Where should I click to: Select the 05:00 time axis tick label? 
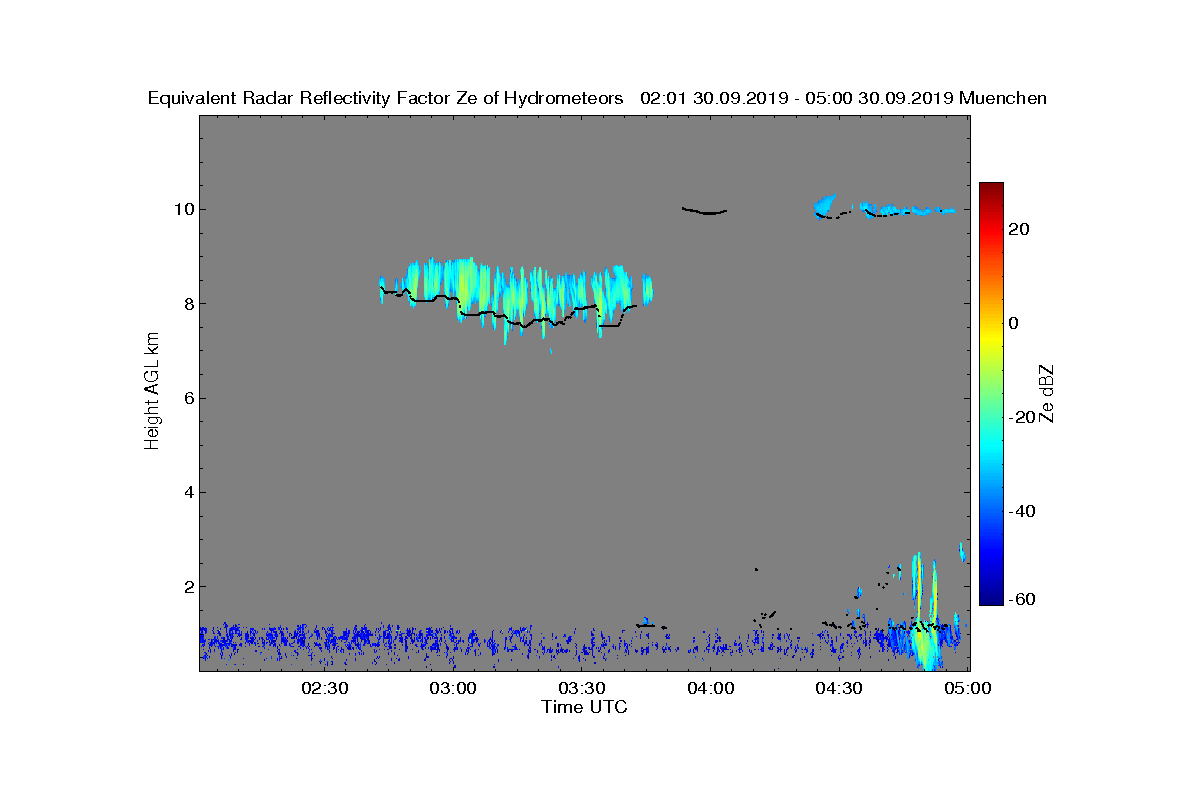click(x=967, y=688)
